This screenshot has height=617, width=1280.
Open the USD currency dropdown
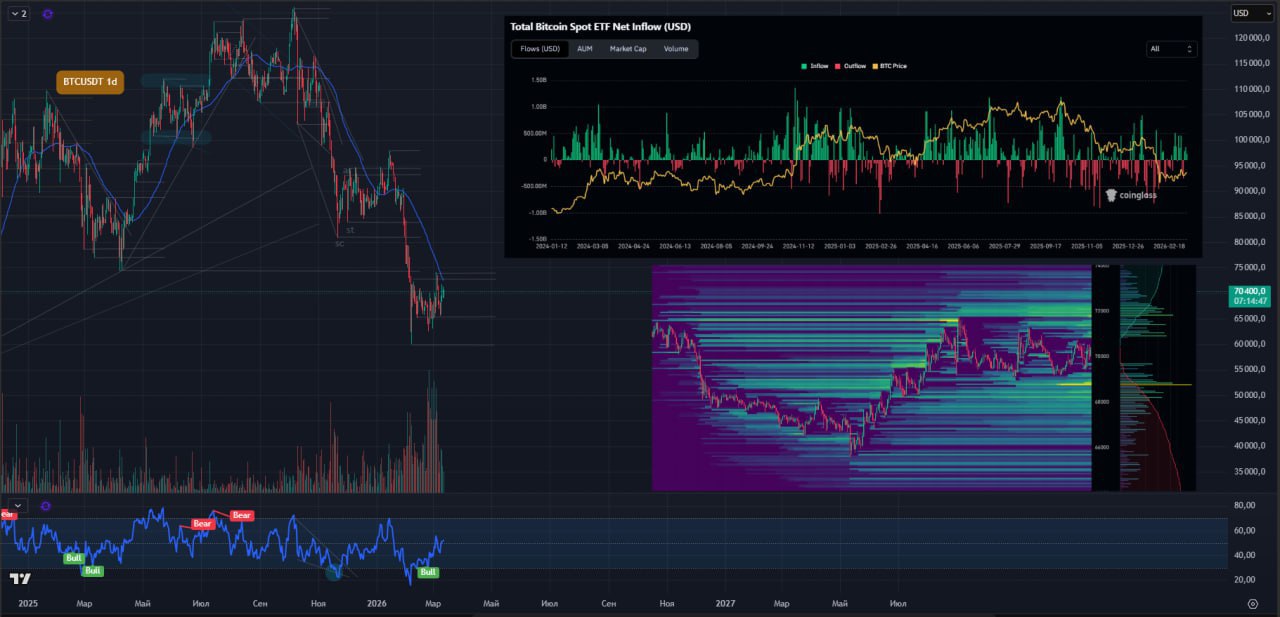click(x=1251, y=13)
